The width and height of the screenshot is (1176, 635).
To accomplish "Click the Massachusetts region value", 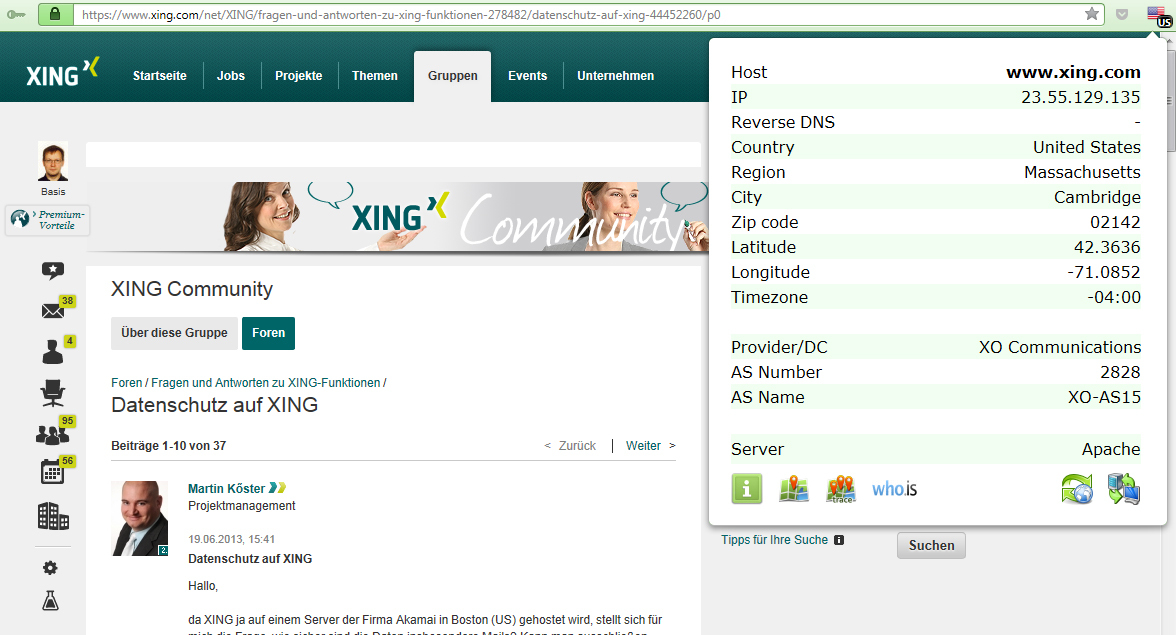I will tap(1082, 172).
